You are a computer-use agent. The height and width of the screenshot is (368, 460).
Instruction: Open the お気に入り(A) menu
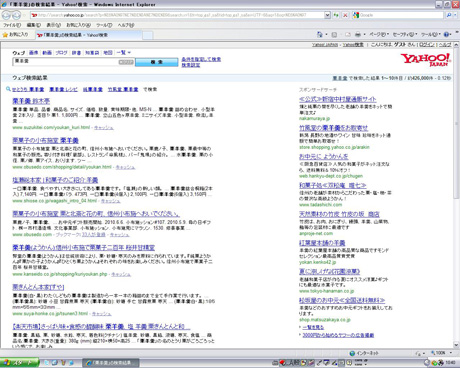pyautogui.click(x=78, y=25)
